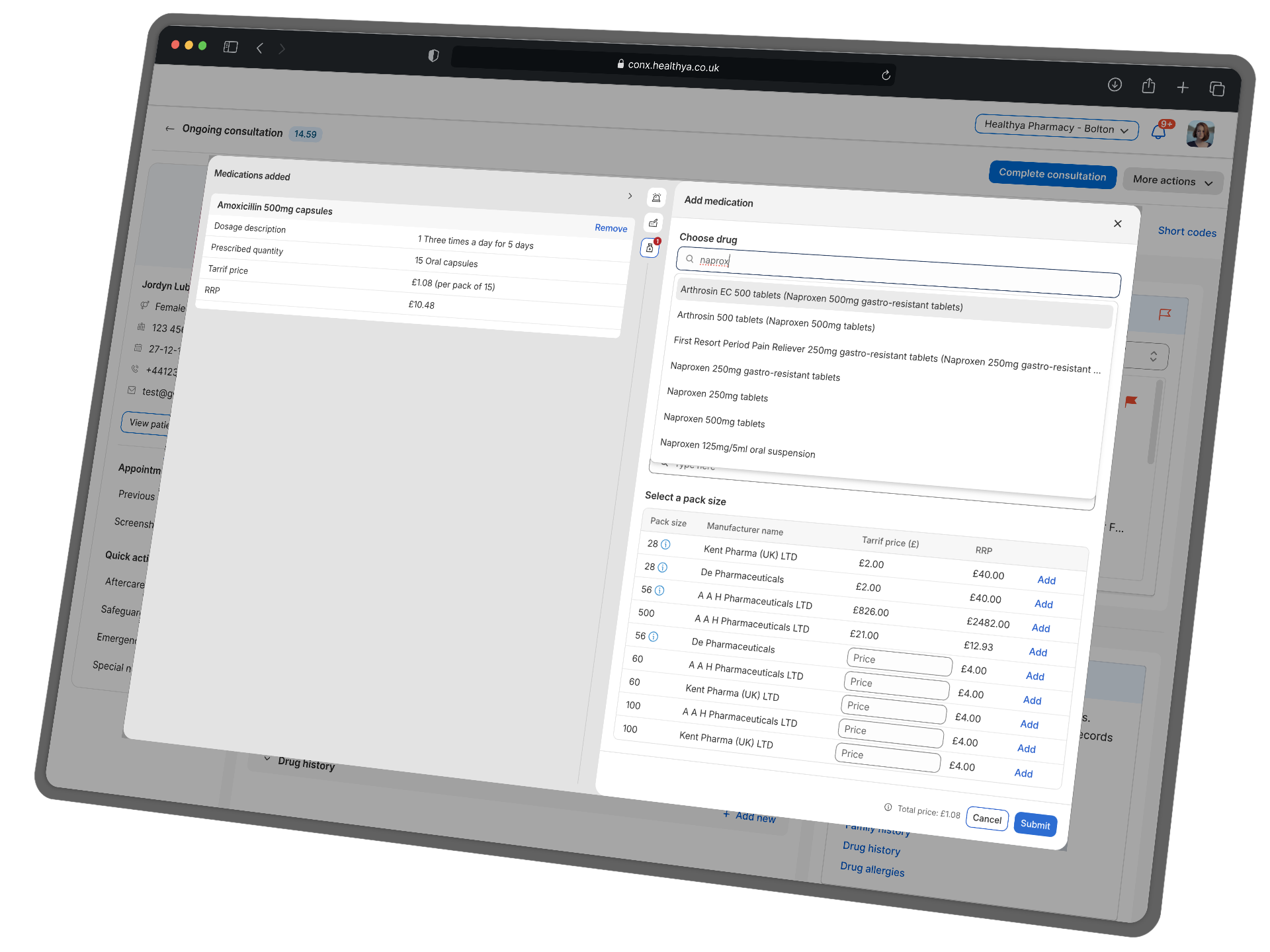Reload the page using the refresh icon

886,75
